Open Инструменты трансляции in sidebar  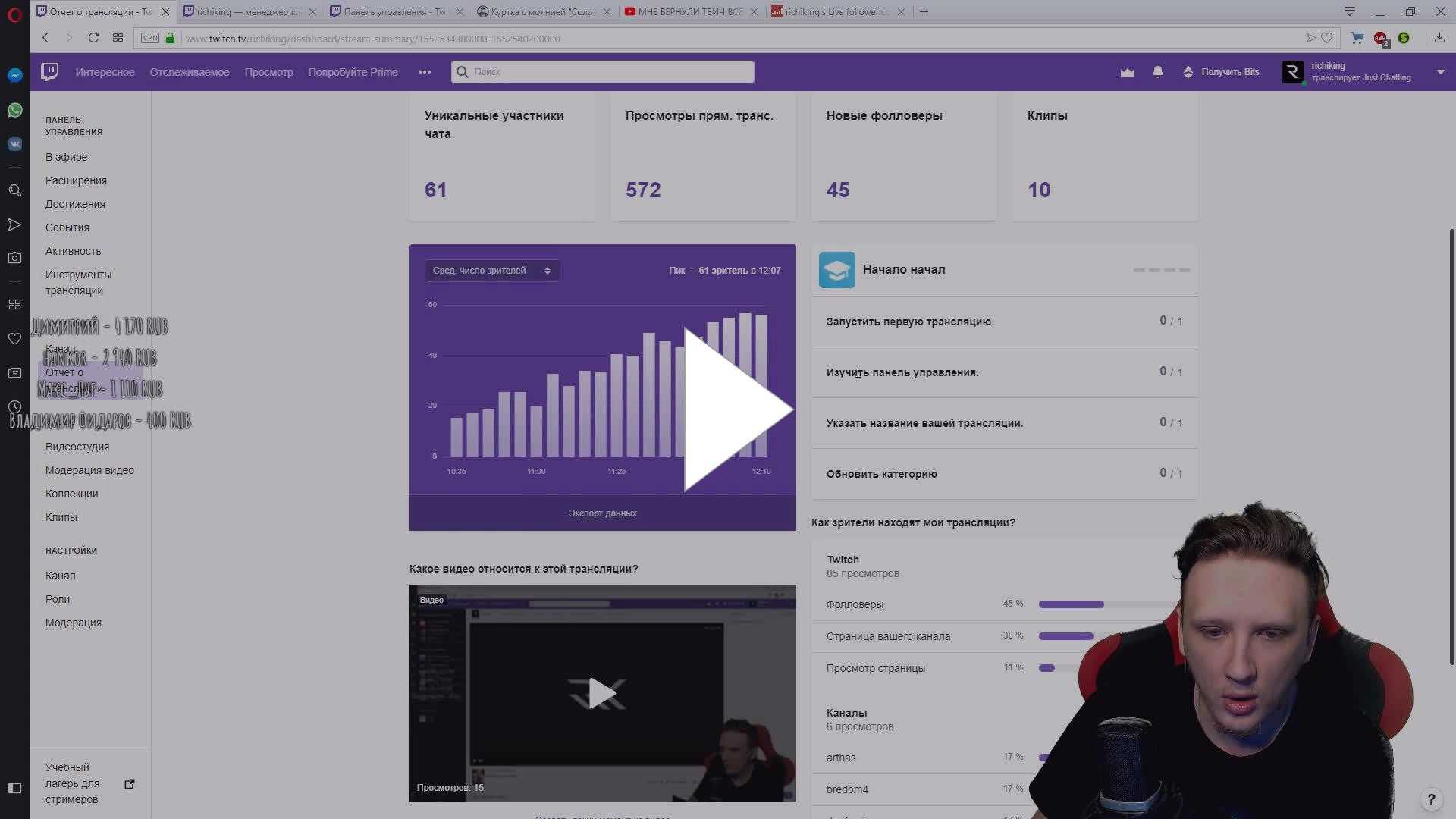(78, 282)
